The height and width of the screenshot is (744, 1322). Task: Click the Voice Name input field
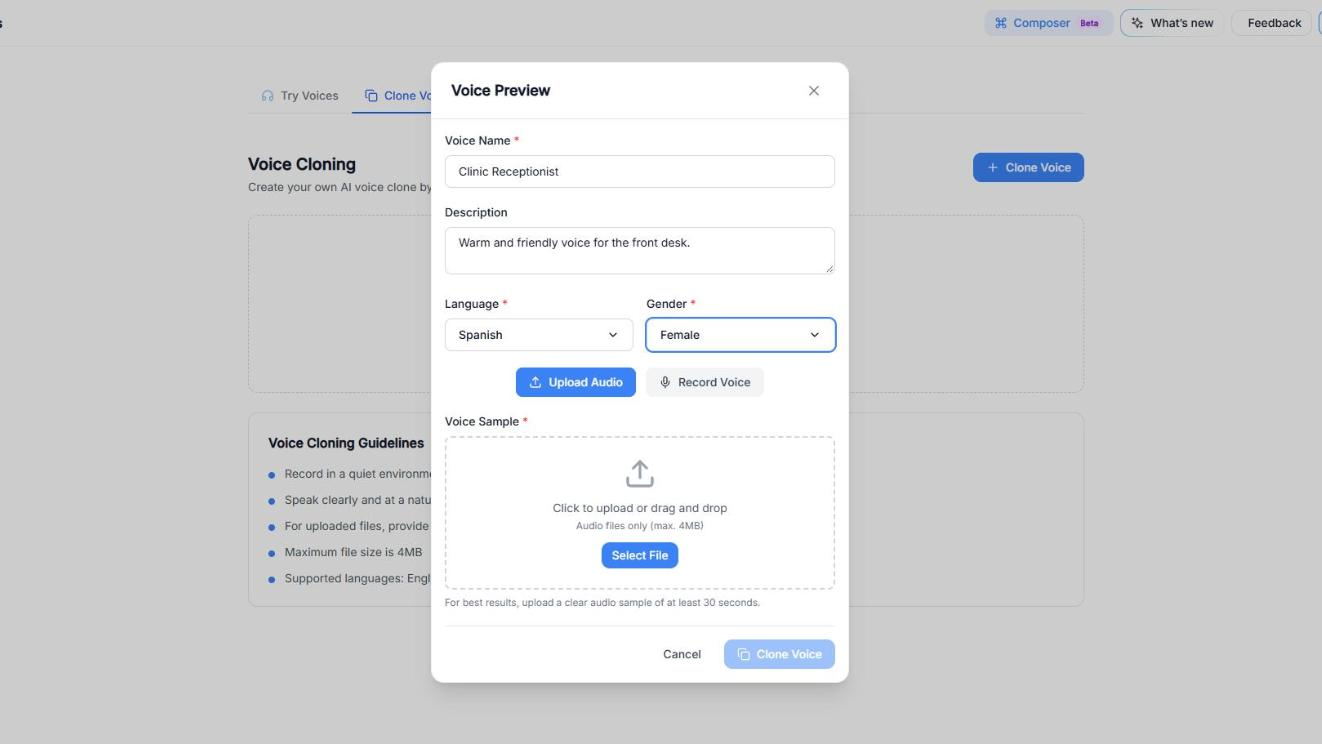coord(640,171)
